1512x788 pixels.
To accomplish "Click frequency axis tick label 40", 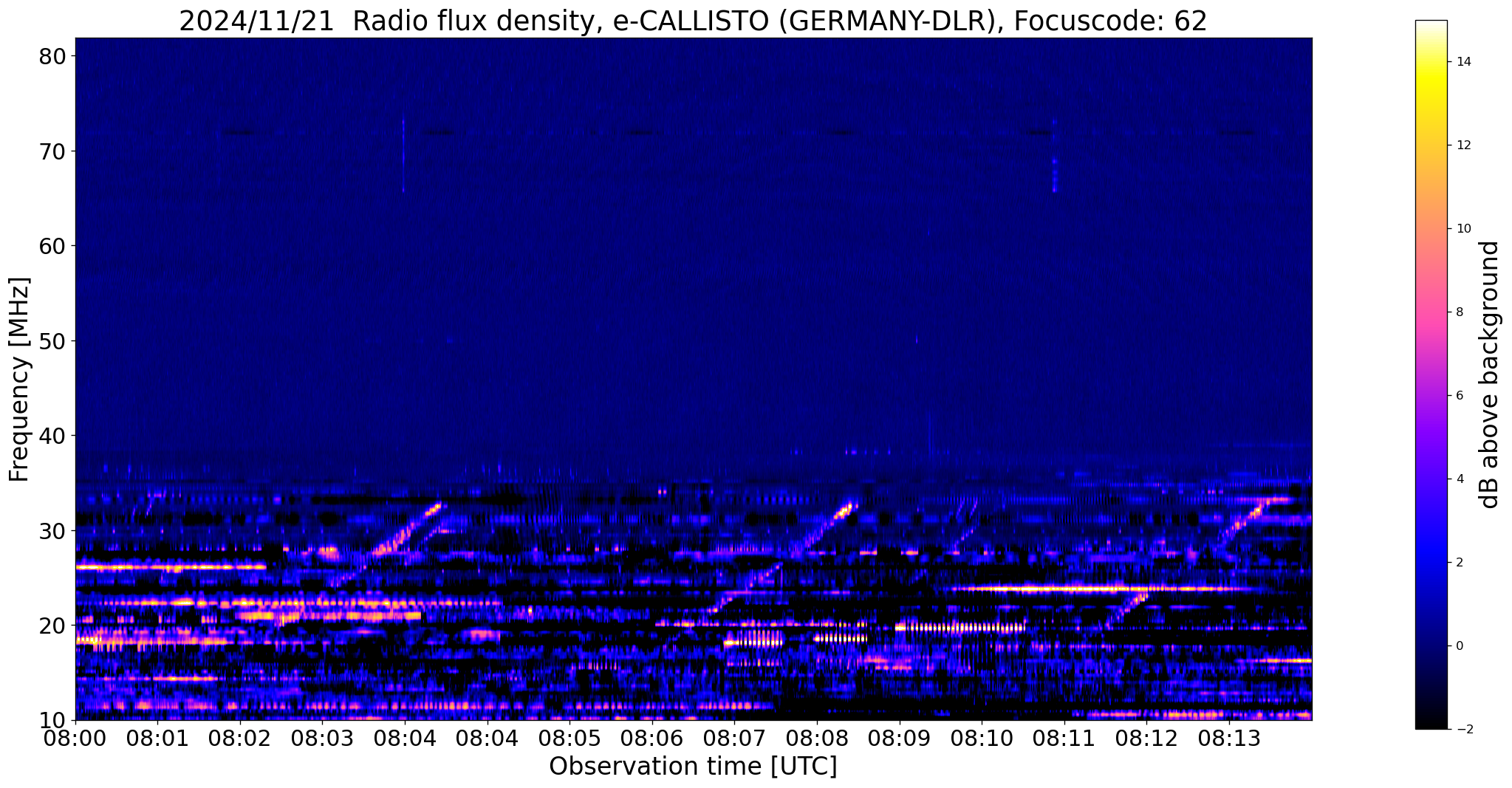I will [x=52, y=435].
